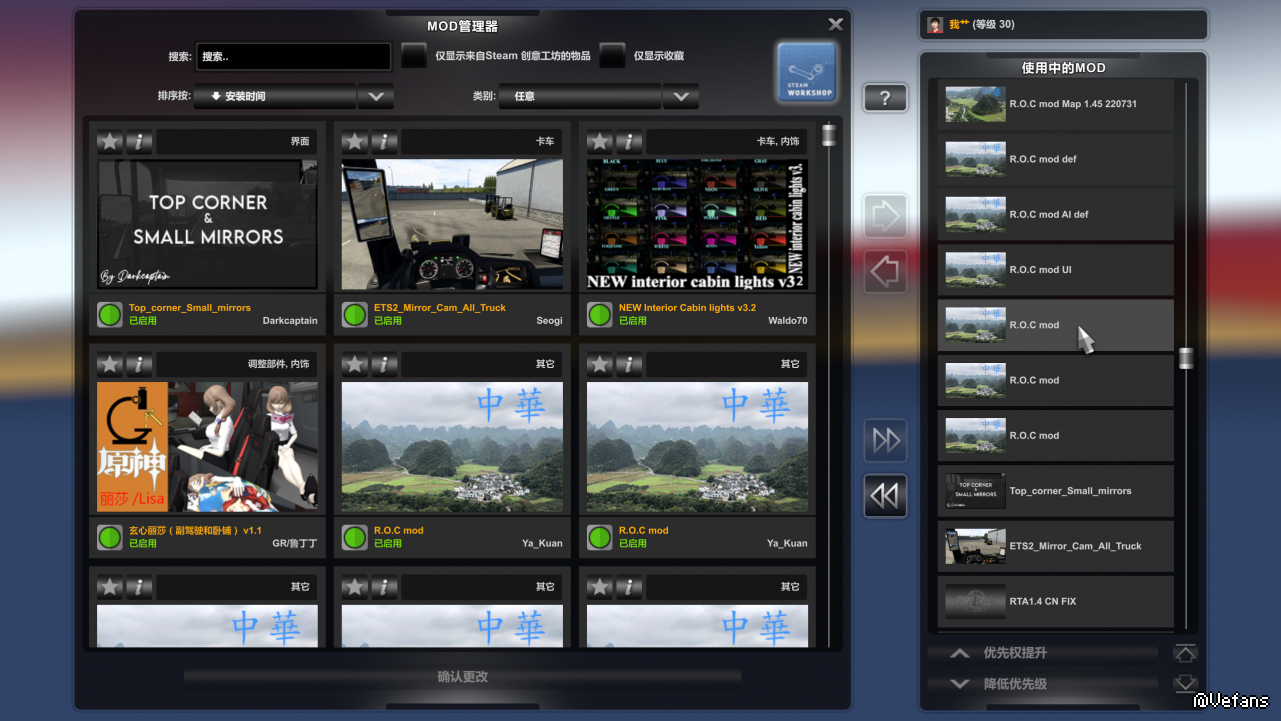Viewport: 1281px width, 721px height.
Task: Click 确认更改 to confirm changes
Action: click(463, 677)
